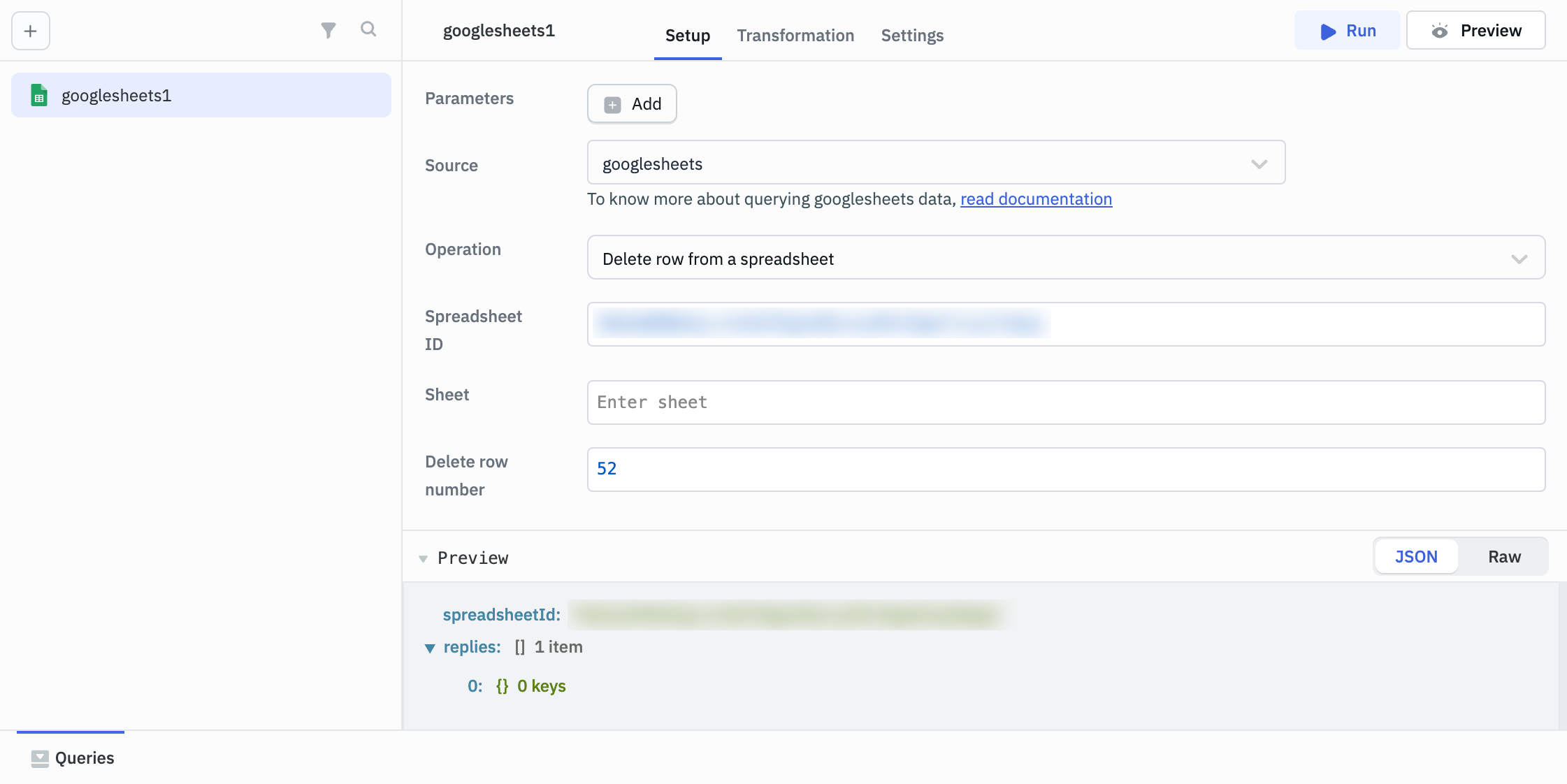Click the plus icon to add query
This screenshot has width=1567, height=784.
[31, 31]
